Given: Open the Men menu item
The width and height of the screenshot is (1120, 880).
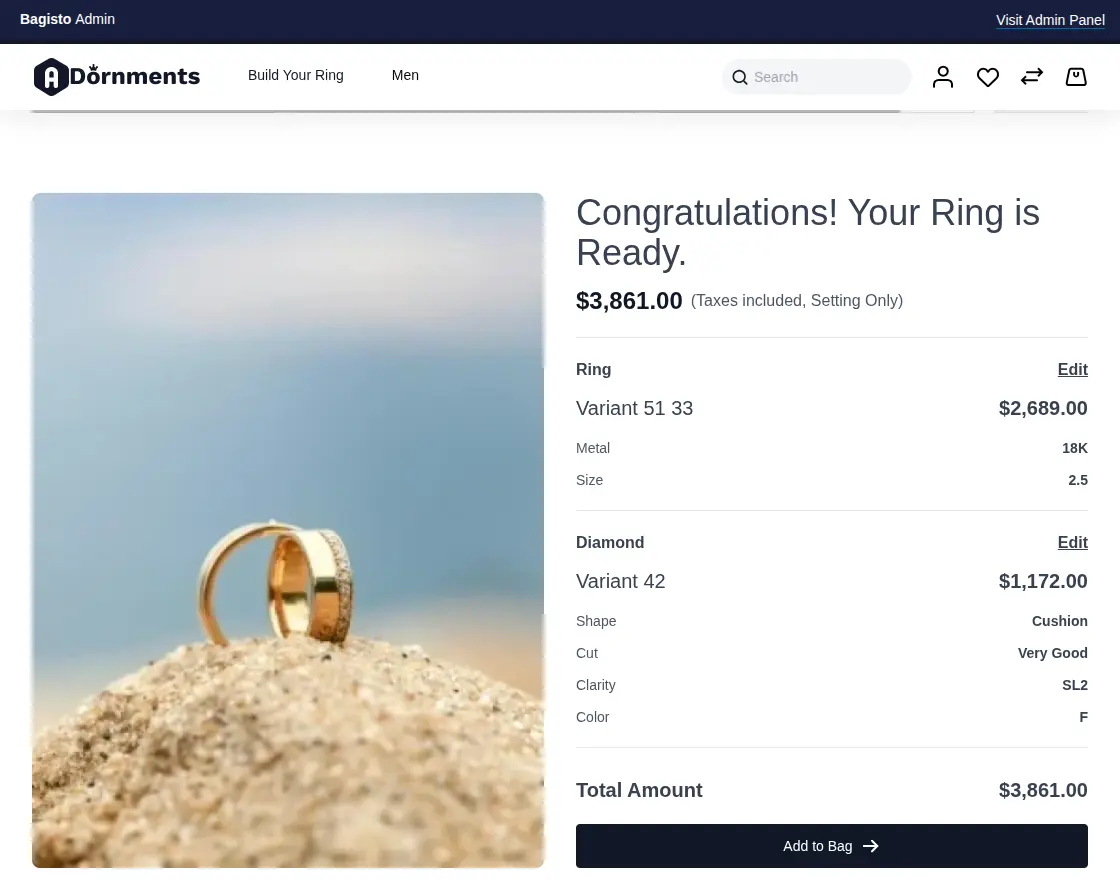Looking at the screenshot, I should pyautogui.click(x=405, y=76).
